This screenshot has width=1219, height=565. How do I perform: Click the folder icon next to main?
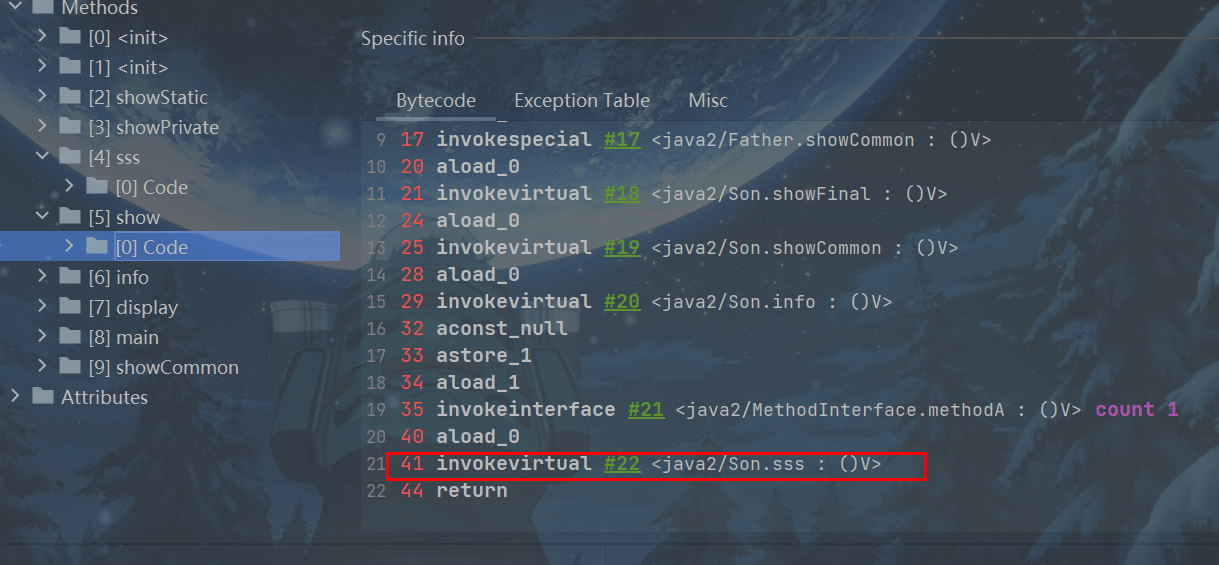click(x=70, y=337)
